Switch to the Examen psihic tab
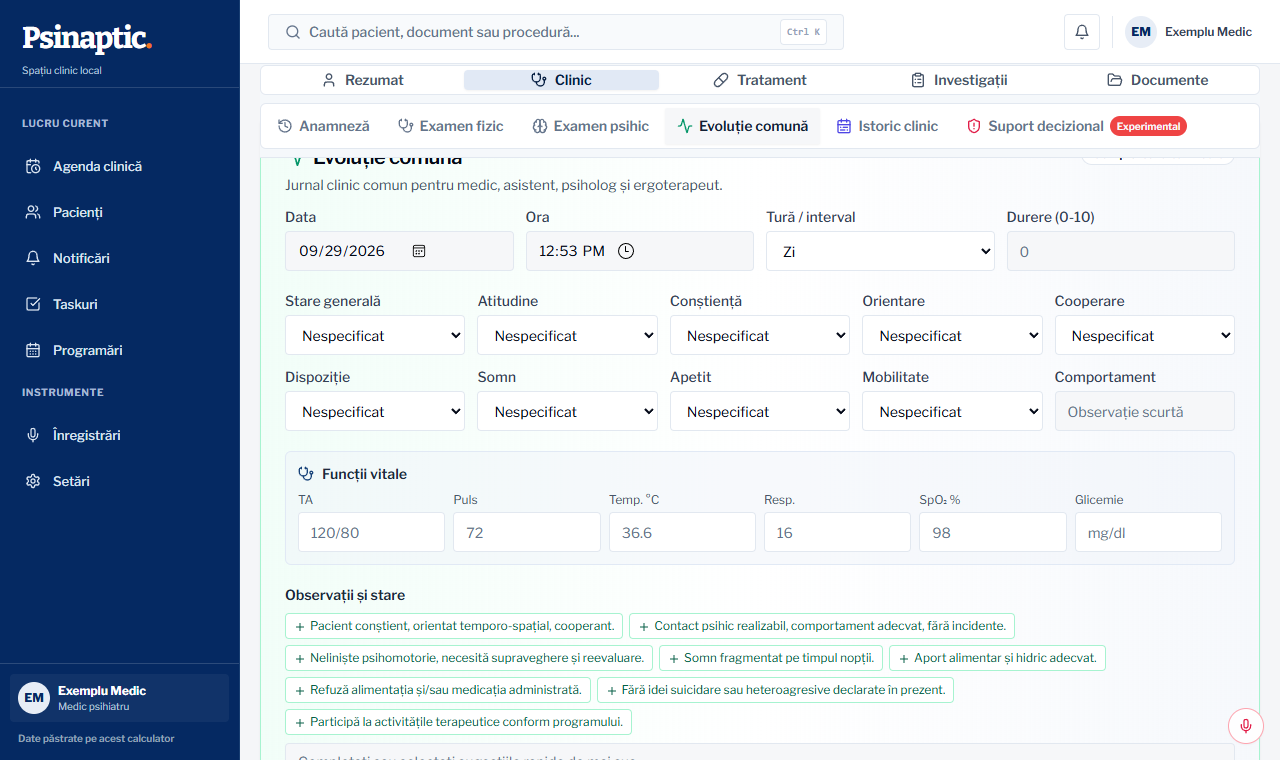Image resolution: width=1280 pixels, height=760 pixels. (590, 126)
